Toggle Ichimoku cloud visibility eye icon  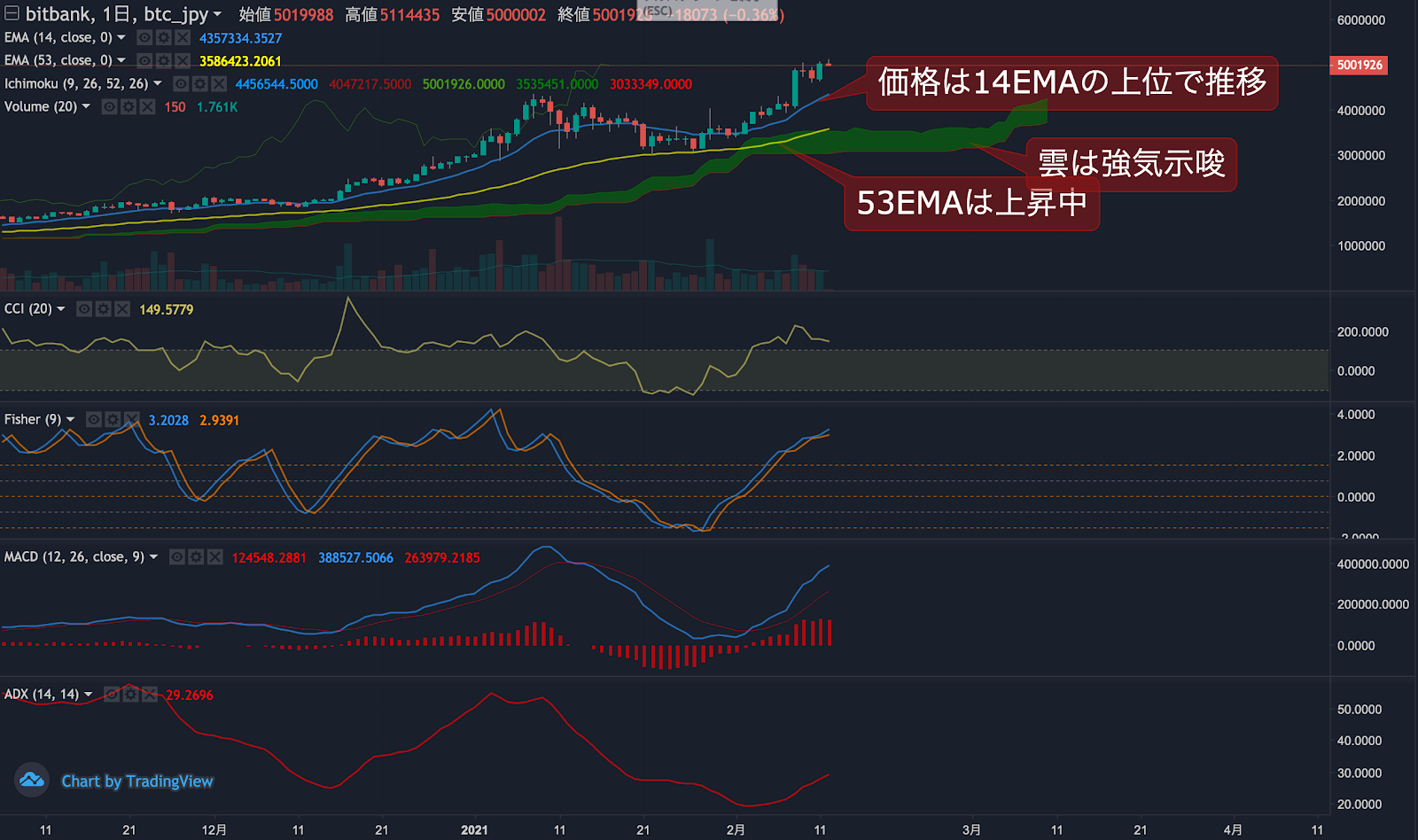(181, 83)
